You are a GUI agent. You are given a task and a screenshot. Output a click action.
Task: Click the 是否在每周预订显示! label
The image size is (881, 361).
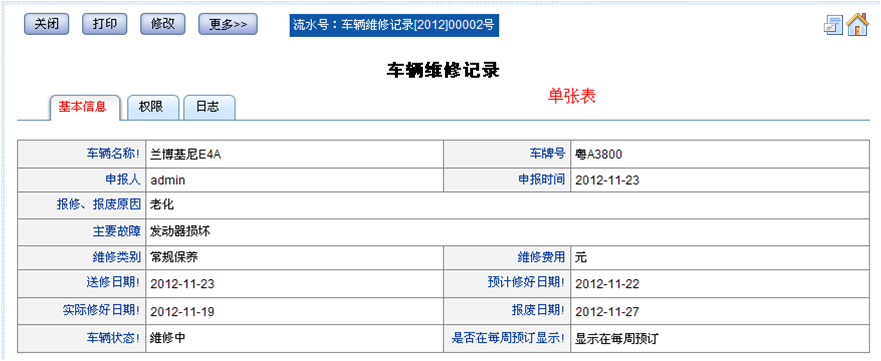pos(507,337)
